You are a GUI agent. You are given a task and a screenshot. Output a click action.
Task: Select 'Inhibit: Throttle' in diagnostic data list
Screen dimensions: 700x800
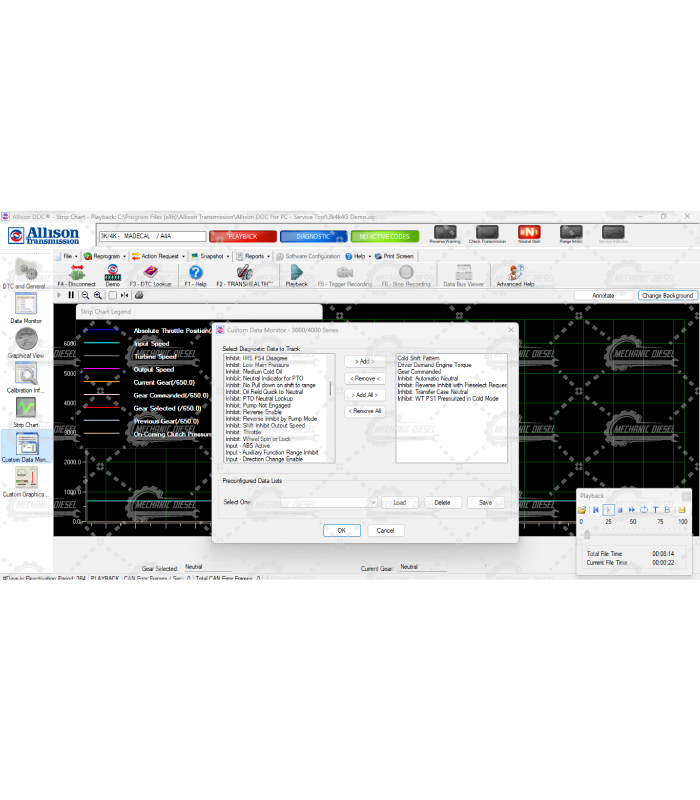coord(244,432)
